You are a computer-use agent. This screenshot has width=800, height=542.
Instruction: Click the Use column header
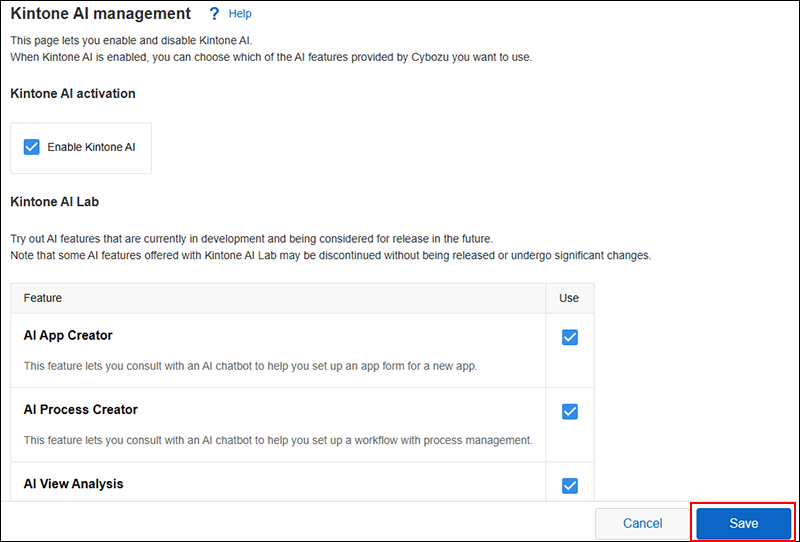point(569,298)
